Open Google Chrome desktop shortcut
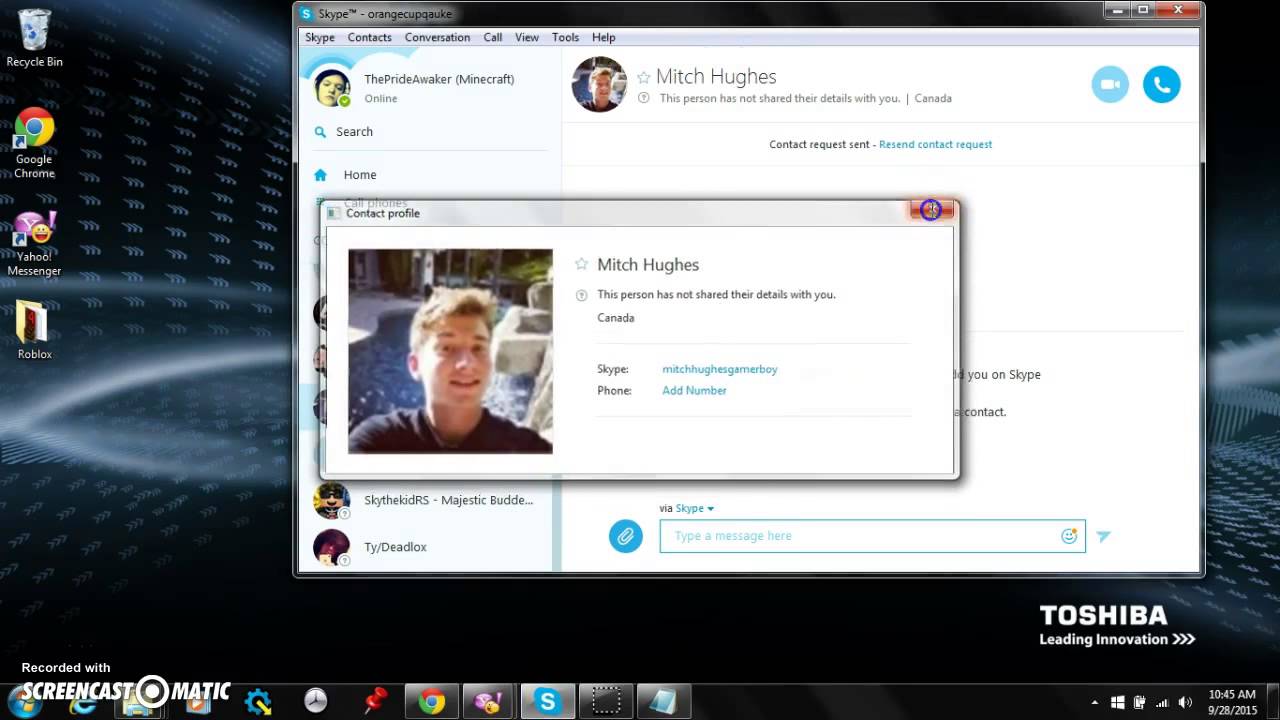This screenshot has width=1280, height=720. (x=34, y=143)
